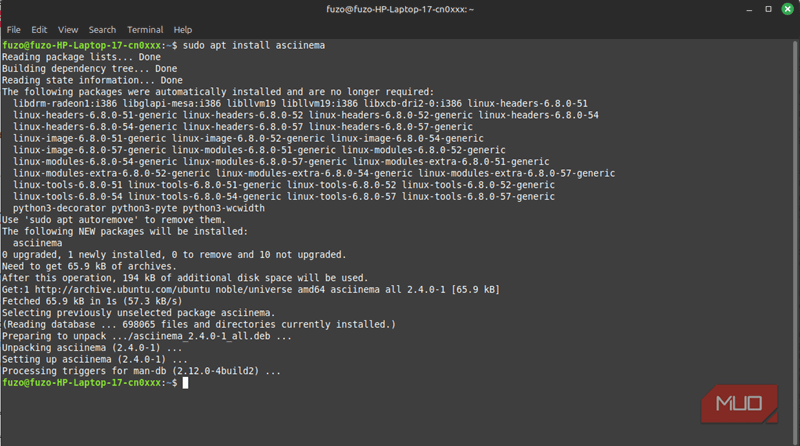Open the Search menu
The image size is (800, 446).
pos(102,30)
